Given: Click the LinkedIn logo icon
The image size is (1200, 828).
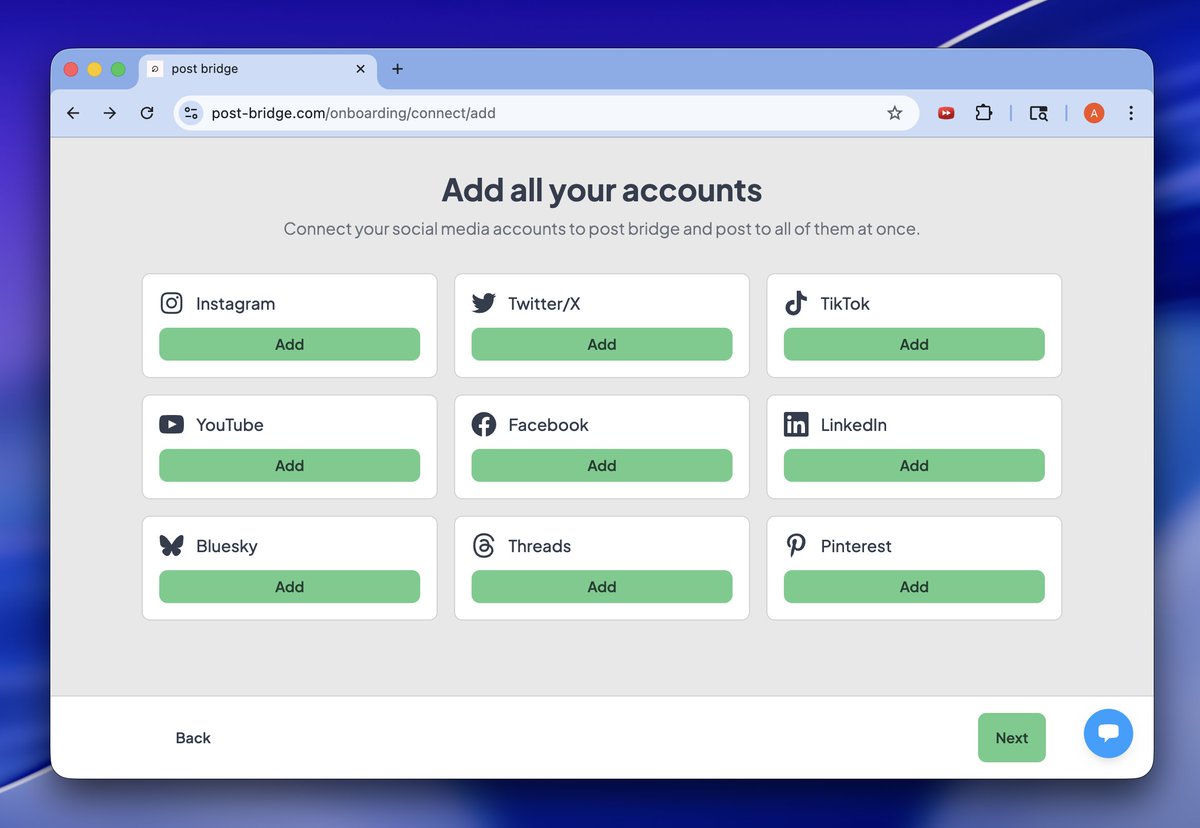Looking at the screenshot, I should [796, 424].
